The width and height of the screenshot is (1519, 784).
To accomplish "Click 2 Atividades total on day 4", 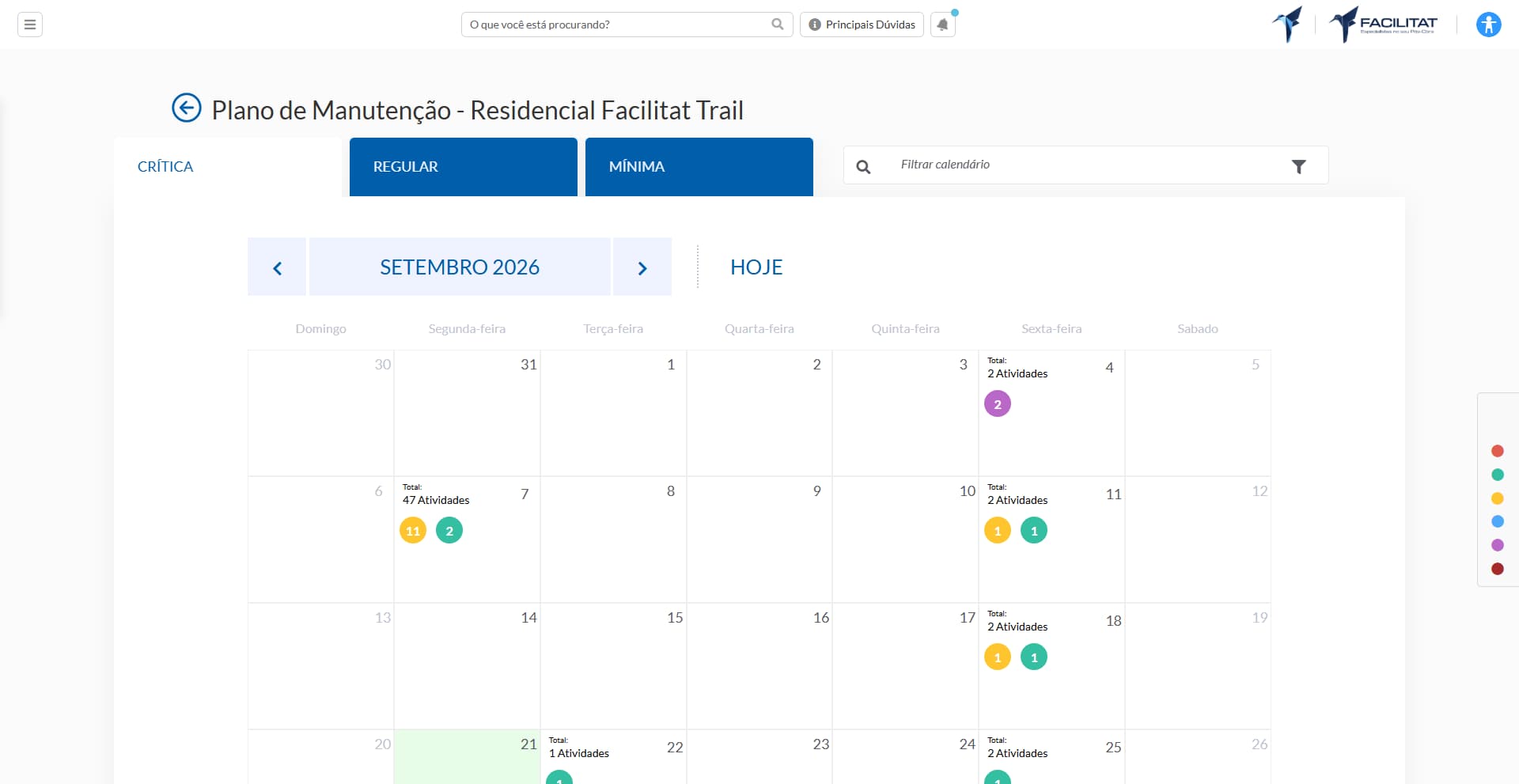I will [1017, 373].
